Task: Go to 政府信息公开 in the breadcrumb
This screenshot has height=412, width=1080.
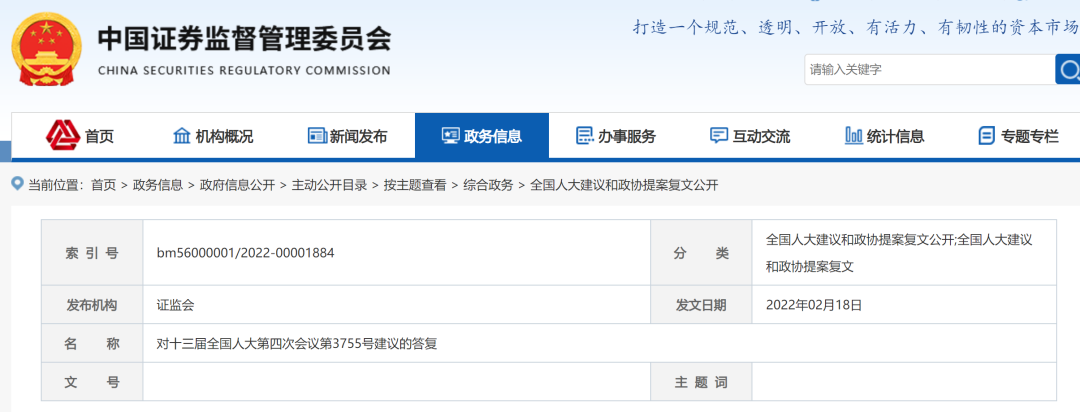Action: click(238, 185)
